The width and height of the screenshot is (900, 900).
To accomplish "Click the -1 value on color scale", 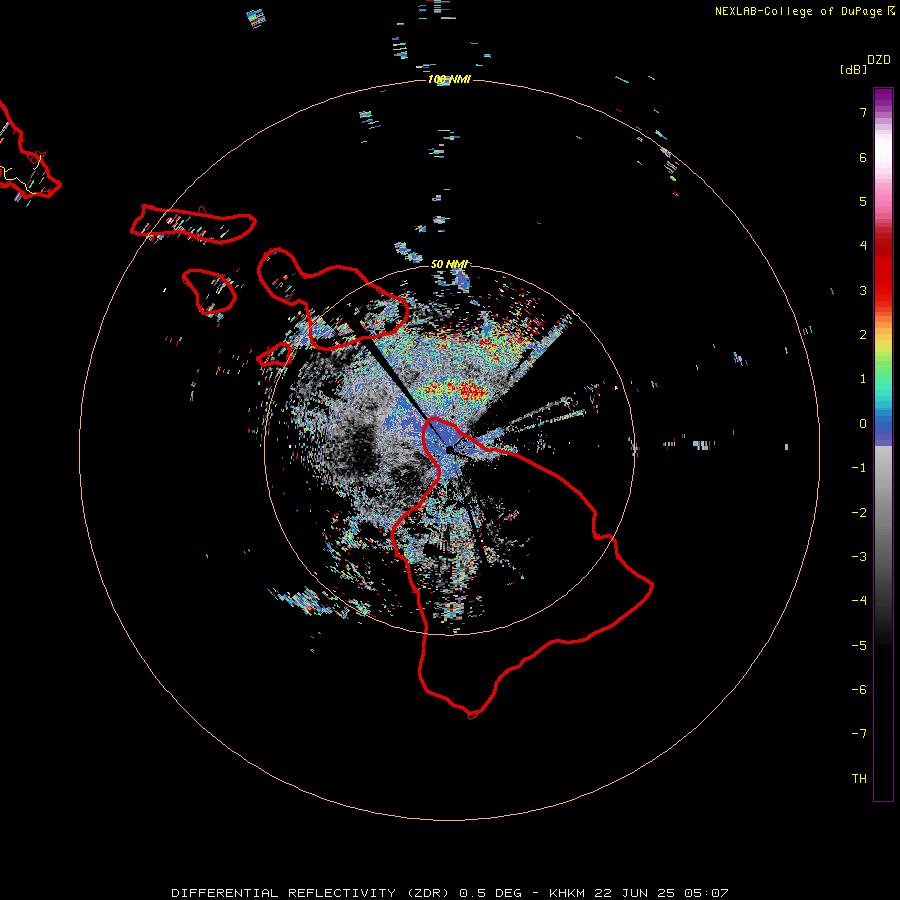I will 859,468.
